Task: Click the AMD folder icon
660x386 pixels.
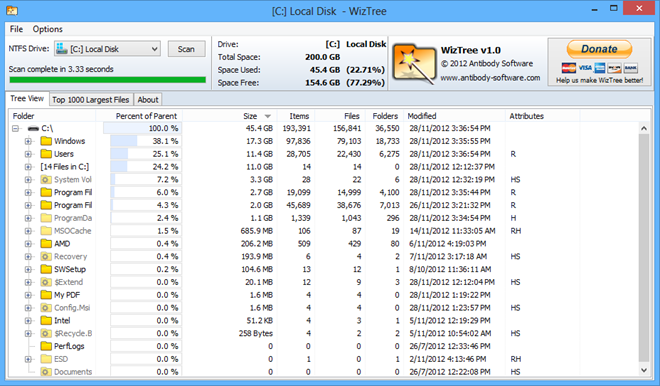Action: (x=46, y=244)
